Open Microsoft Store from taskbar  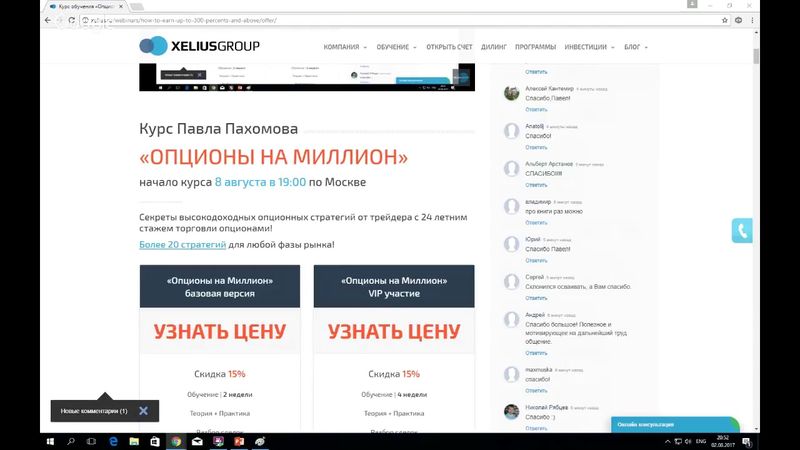coord(155,441)
